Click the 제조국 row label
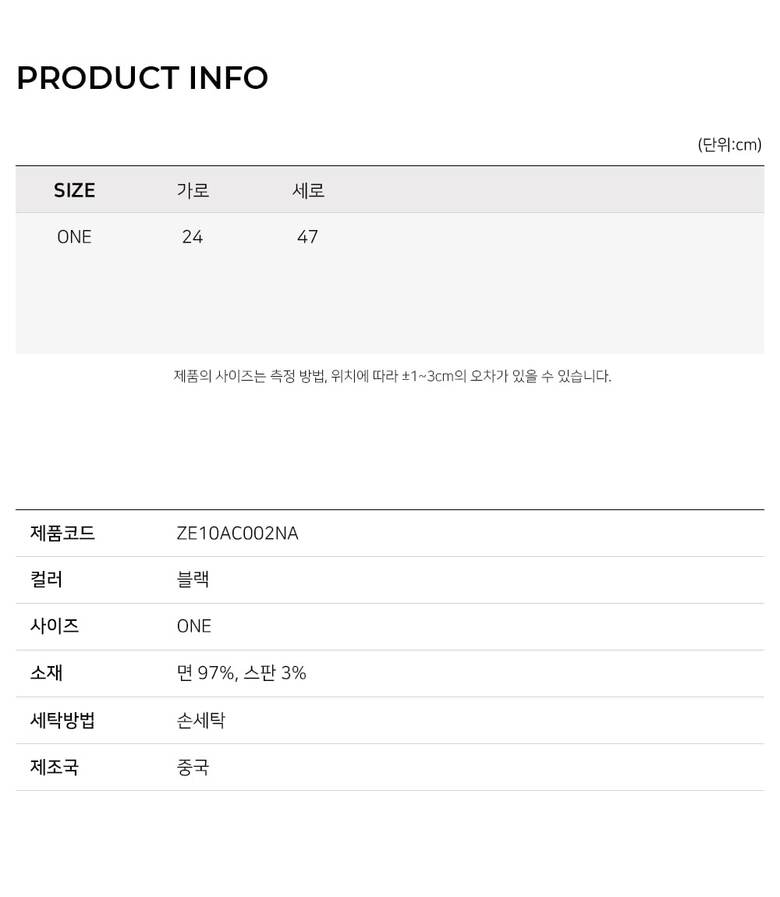Image resolution: width=780 pixels, height=897 pixels. 55,767
